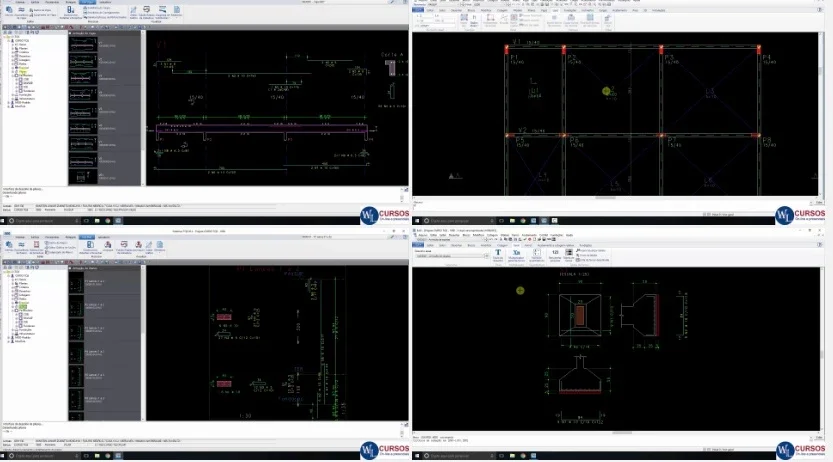The image size is (833, 462).
Task: Select the first V1 beam thumbnail in Armação de vigas list
Action: [x=83, y=45]
